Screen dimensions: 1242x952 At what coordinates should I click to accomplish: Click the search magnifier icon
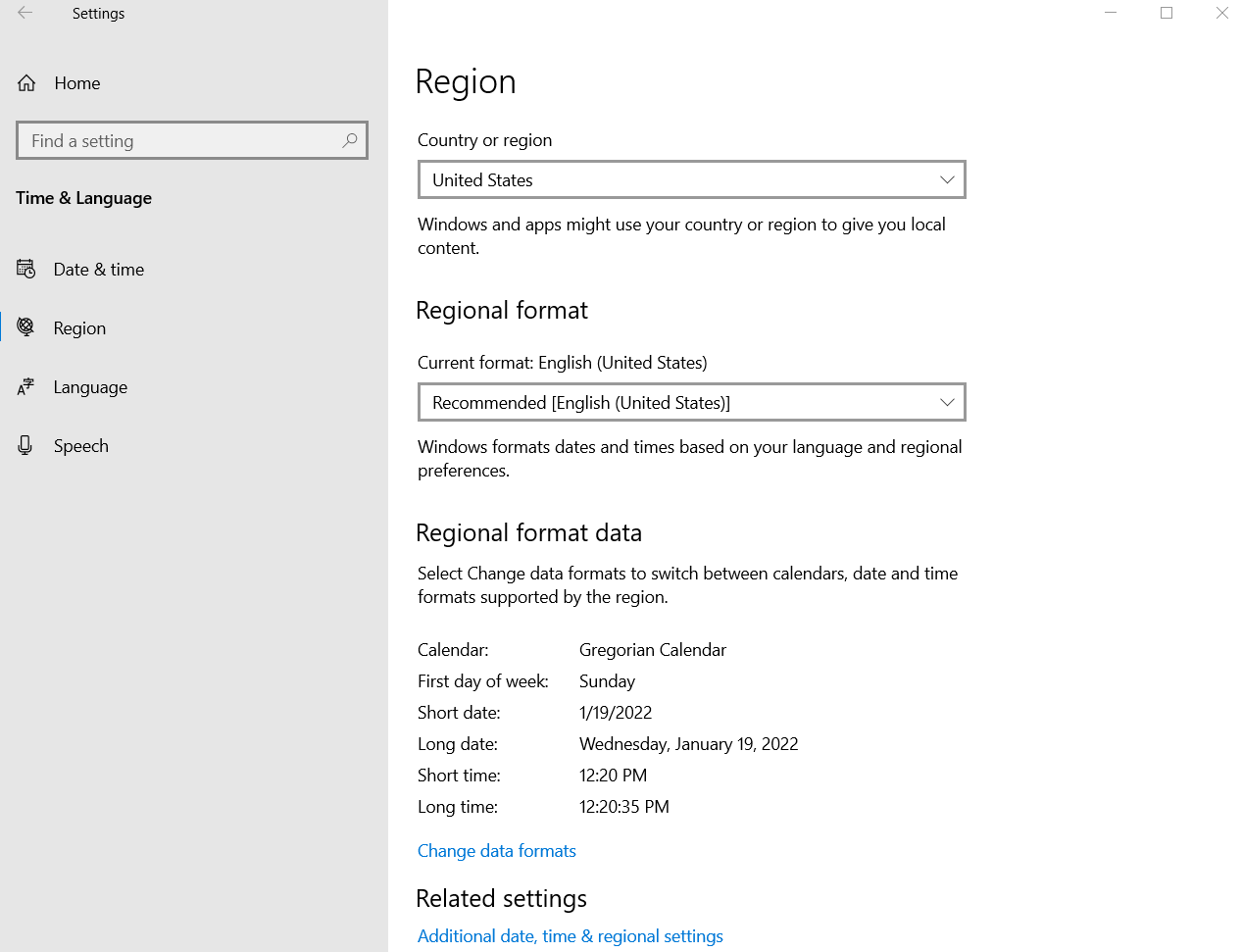pos(349,140)
